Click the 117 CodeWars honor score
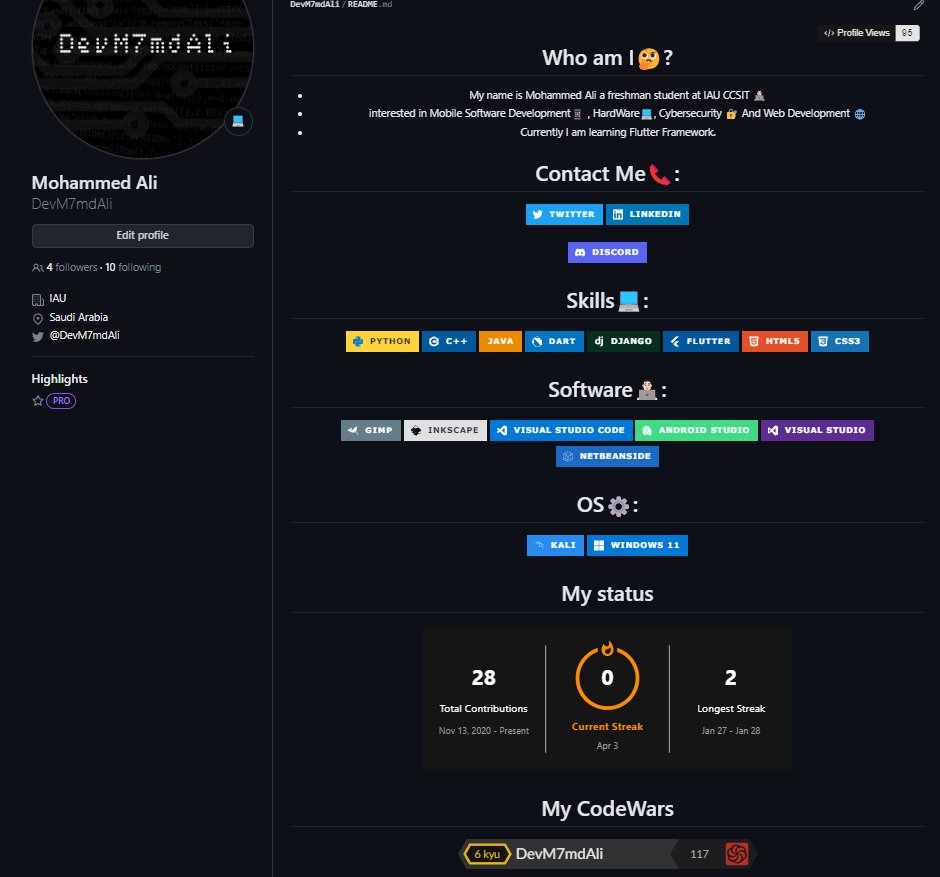The width and height of the screenshot is (940, 877). (699, 854)
